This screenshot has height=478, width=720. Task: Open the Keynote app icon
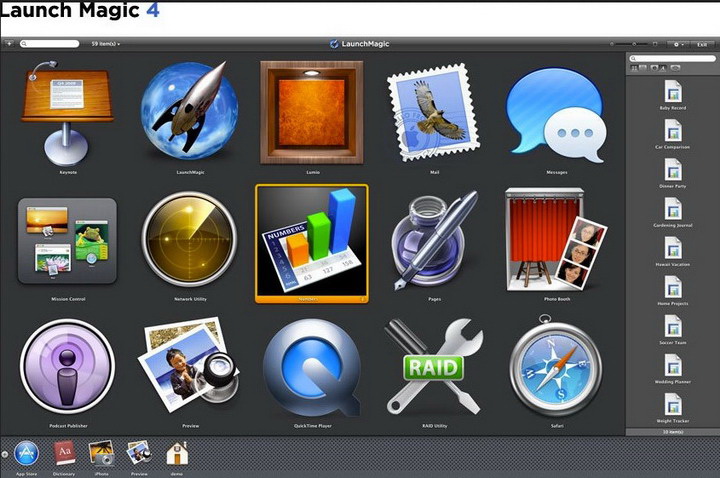tap(68, 113)
